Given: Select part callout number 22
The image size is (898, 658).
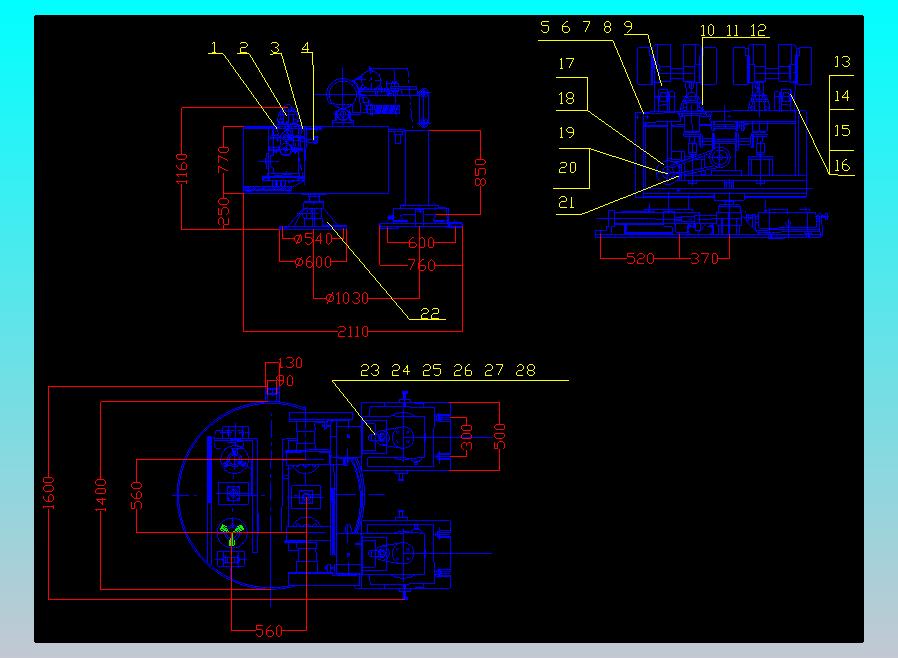Looking at the screenshot, I should coord(430,313).
